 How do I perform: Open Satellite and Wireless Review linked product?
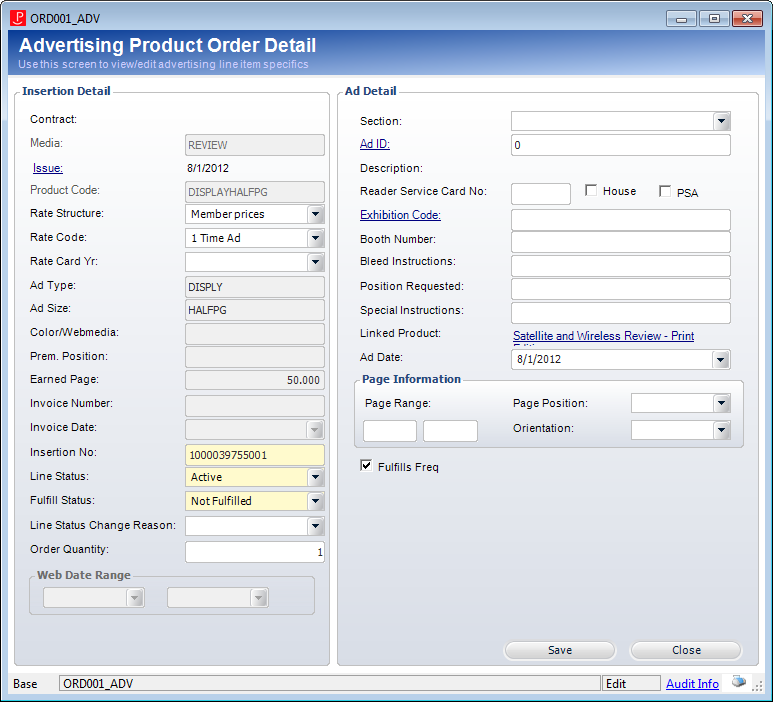[x=603, y=336]
